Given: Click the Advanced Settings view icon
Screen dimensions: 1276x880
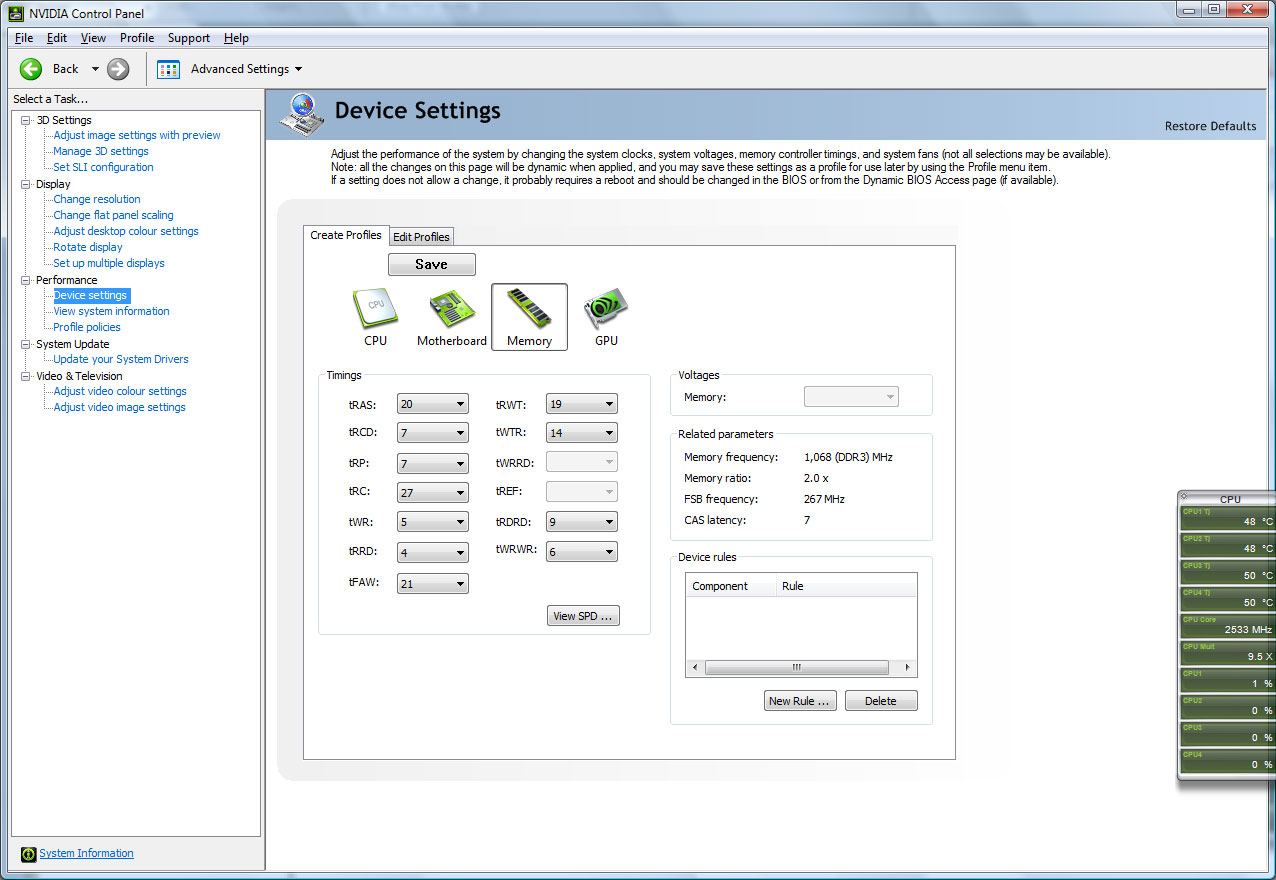Looking at the screenshot, I should 168,69.
